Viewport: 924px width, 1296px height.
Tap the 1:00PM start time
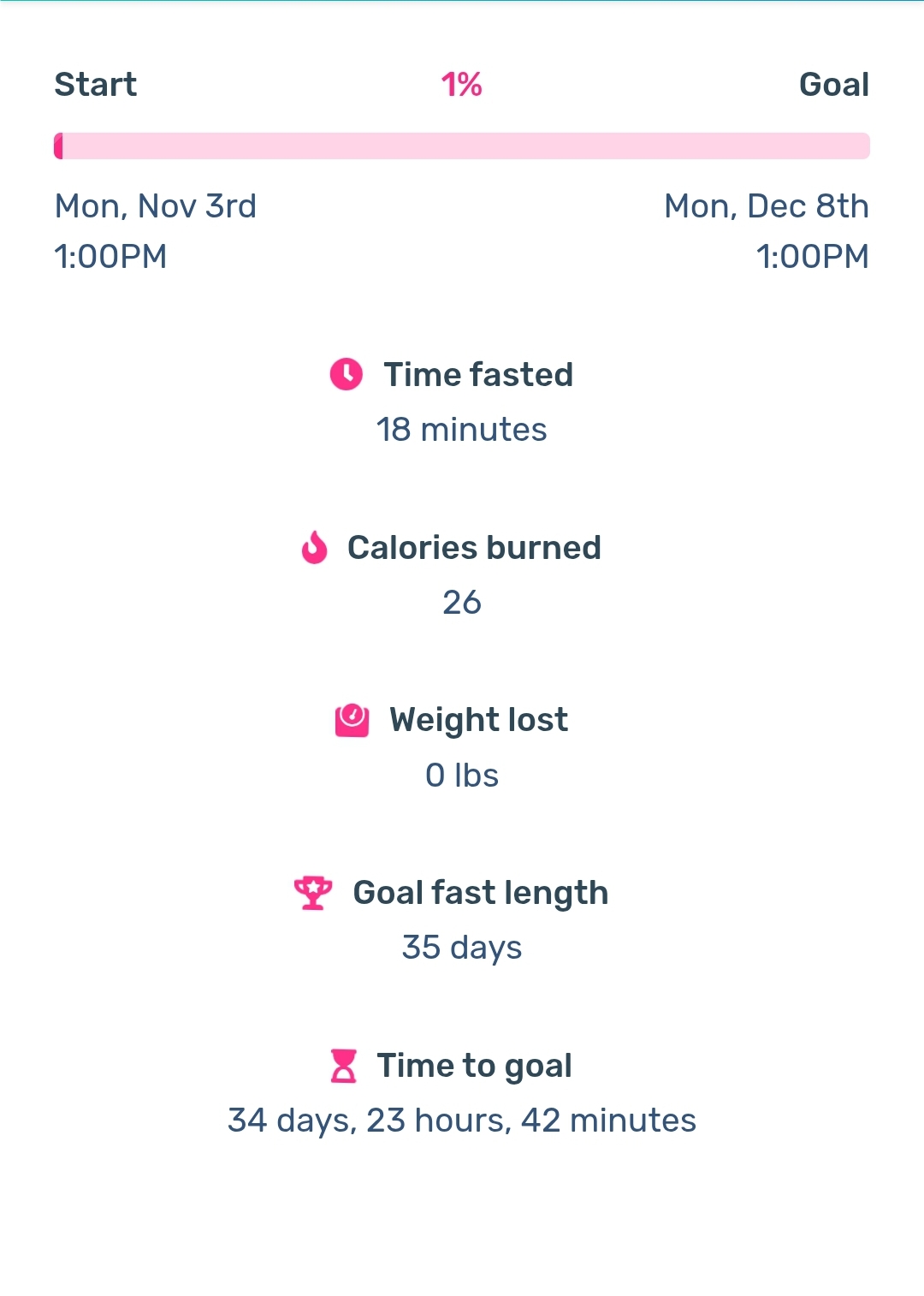pyautogui.click(x=110, y=257)
